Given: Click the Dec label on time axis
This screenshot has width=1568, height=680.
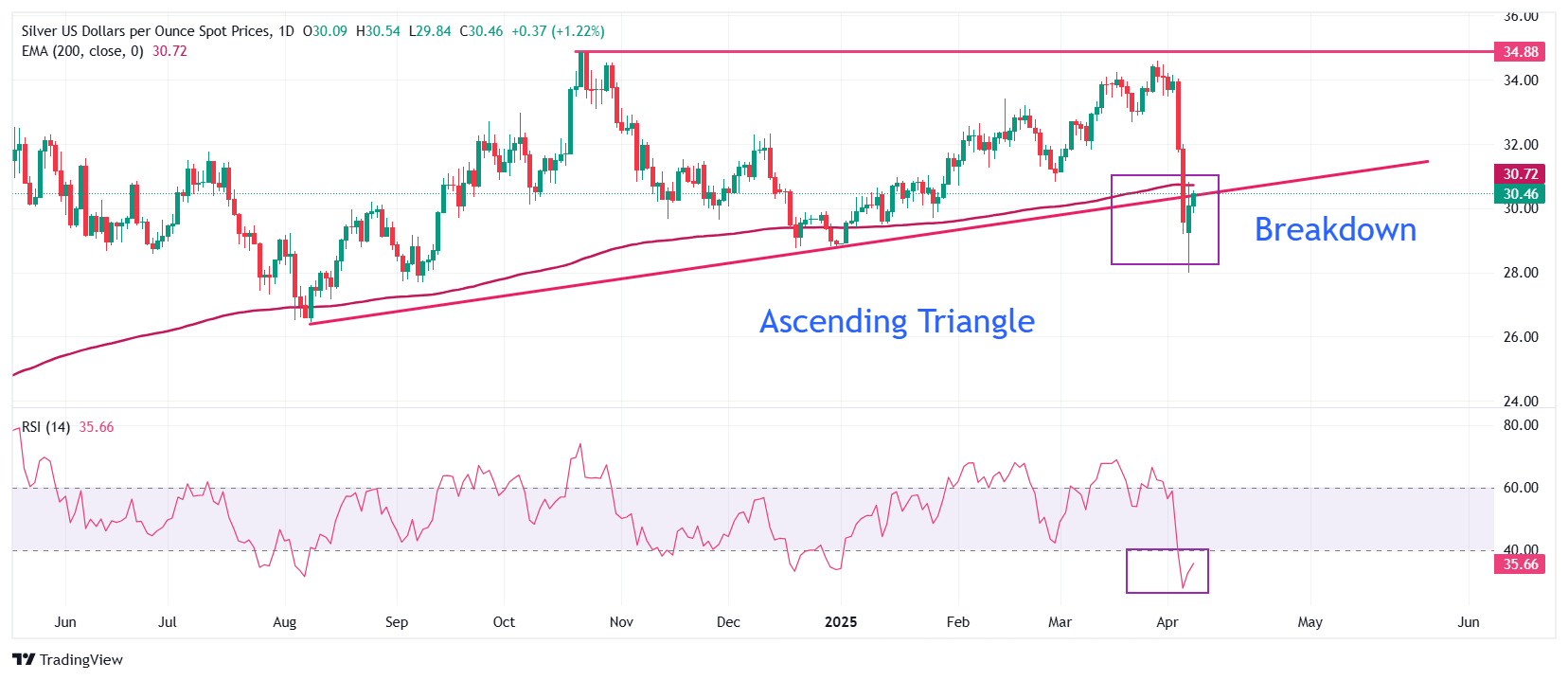Looking at the screenshot, I should 728,622.
